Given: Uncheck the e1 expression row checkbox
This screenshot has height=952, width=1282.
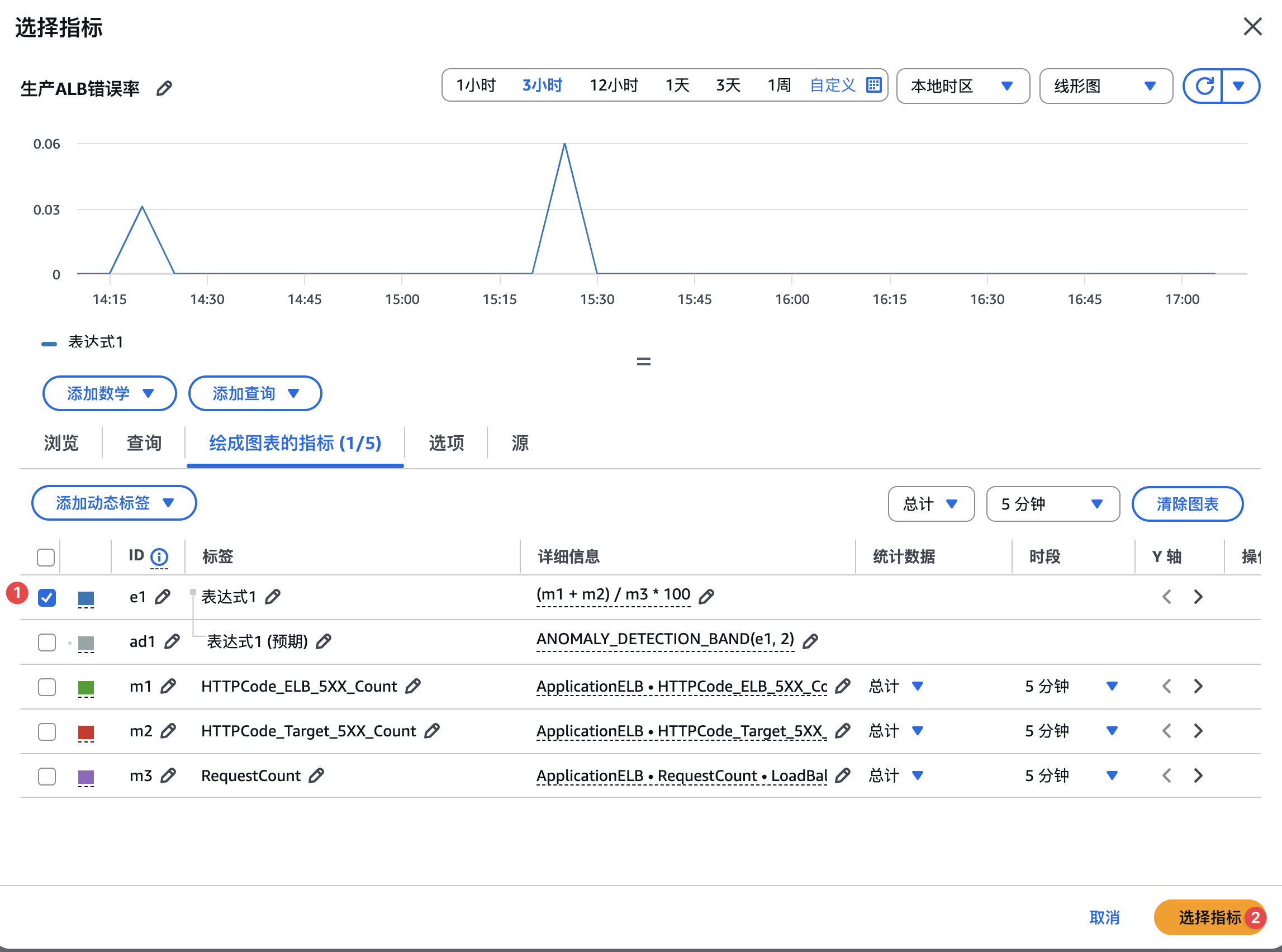Looking at the screenshot, I should point(48,598).
